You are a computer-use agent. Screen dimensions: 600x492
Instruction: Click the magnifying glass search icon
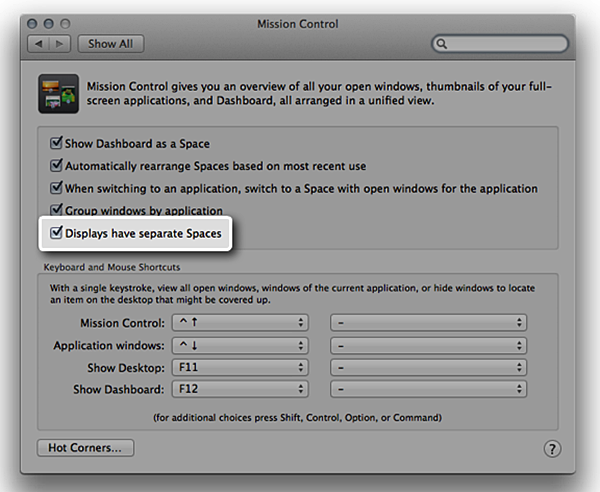pyautogui.click(x=442, y=44)
